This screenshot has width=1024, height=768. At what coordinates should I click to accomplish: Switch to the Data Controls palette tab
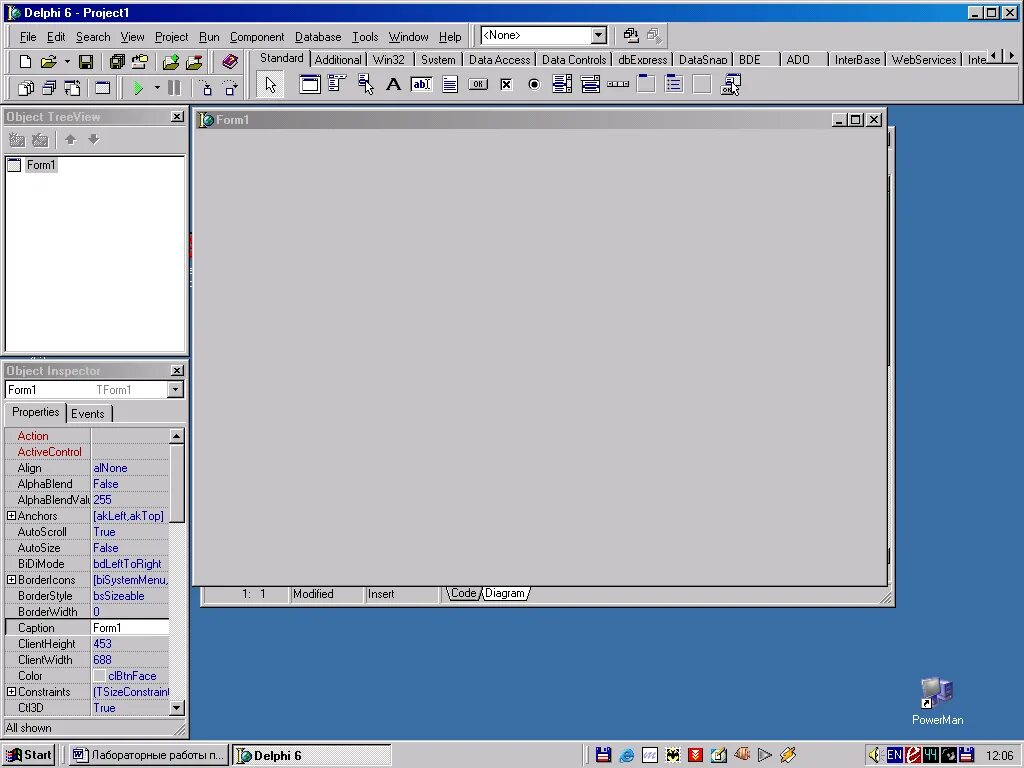point(573,59)
